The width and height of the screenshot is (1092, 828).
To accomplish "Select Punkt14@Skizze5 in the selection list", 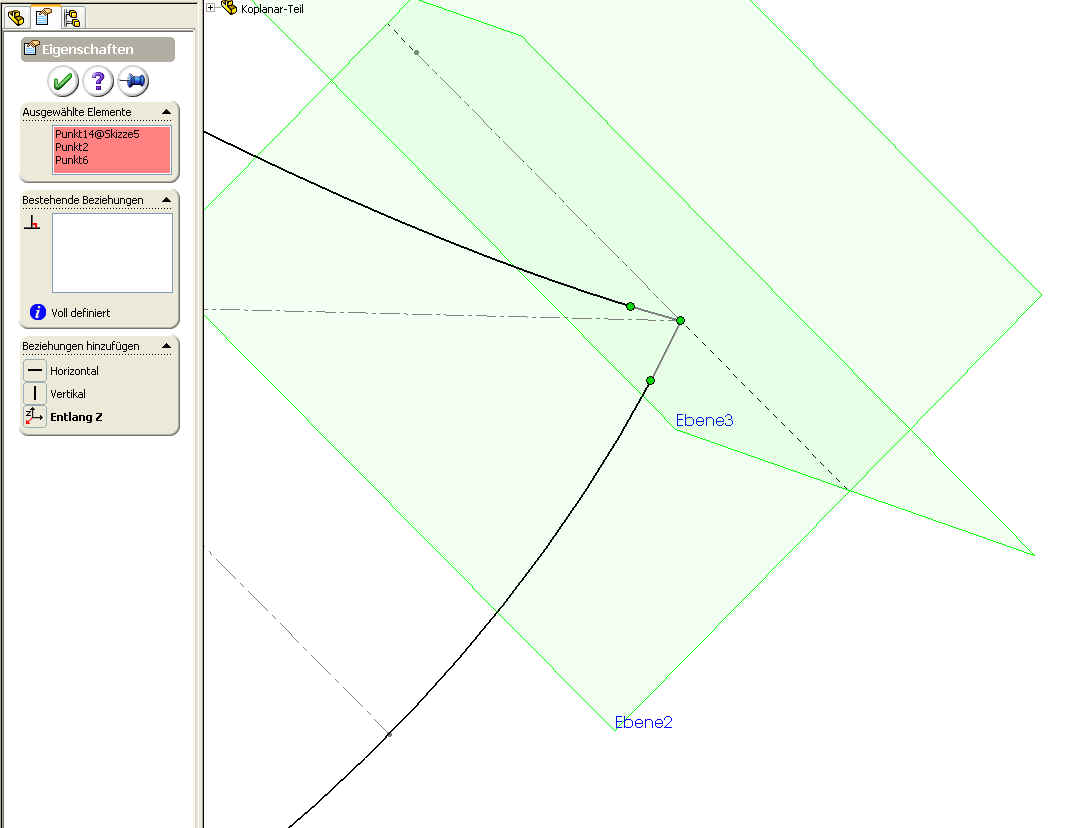I will point(98,134).
